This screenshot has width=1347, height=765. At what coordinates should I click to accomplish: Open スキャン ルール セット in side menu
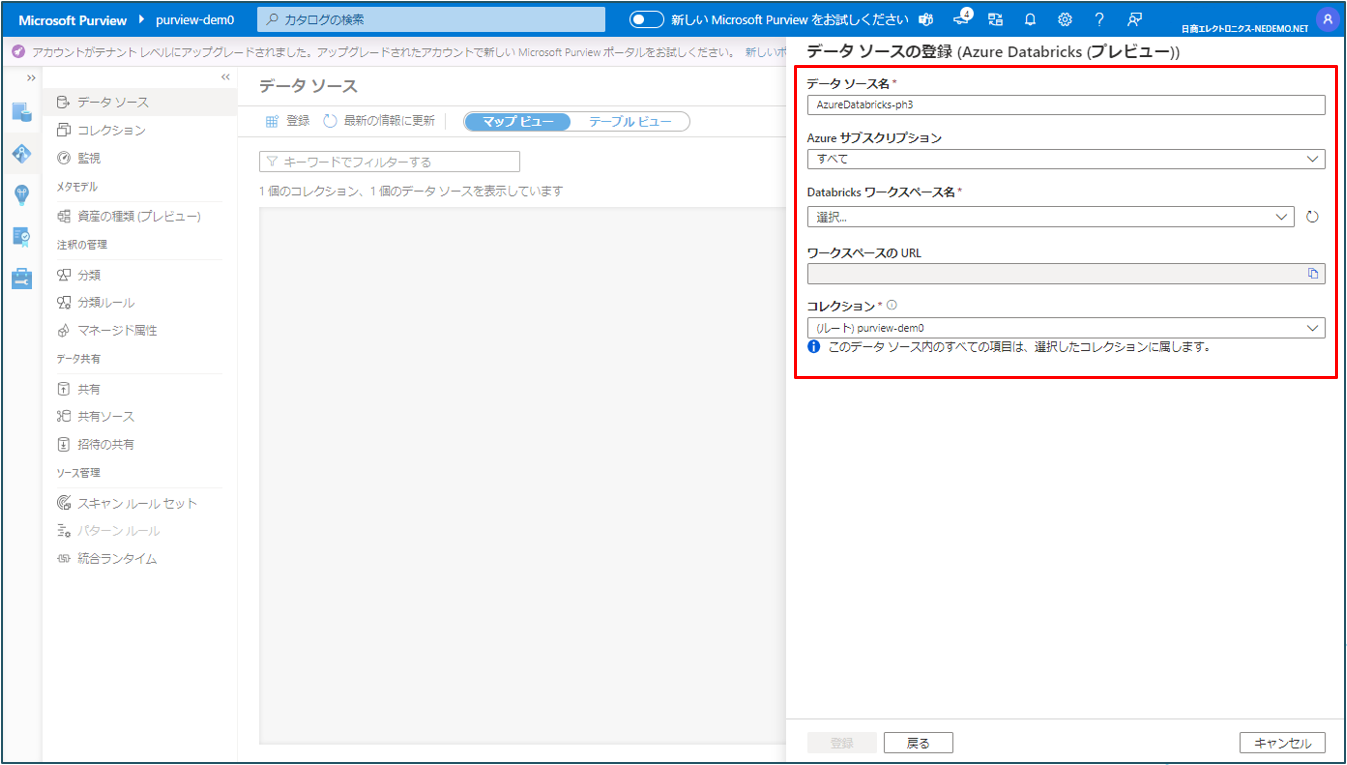tap(140, 503)
